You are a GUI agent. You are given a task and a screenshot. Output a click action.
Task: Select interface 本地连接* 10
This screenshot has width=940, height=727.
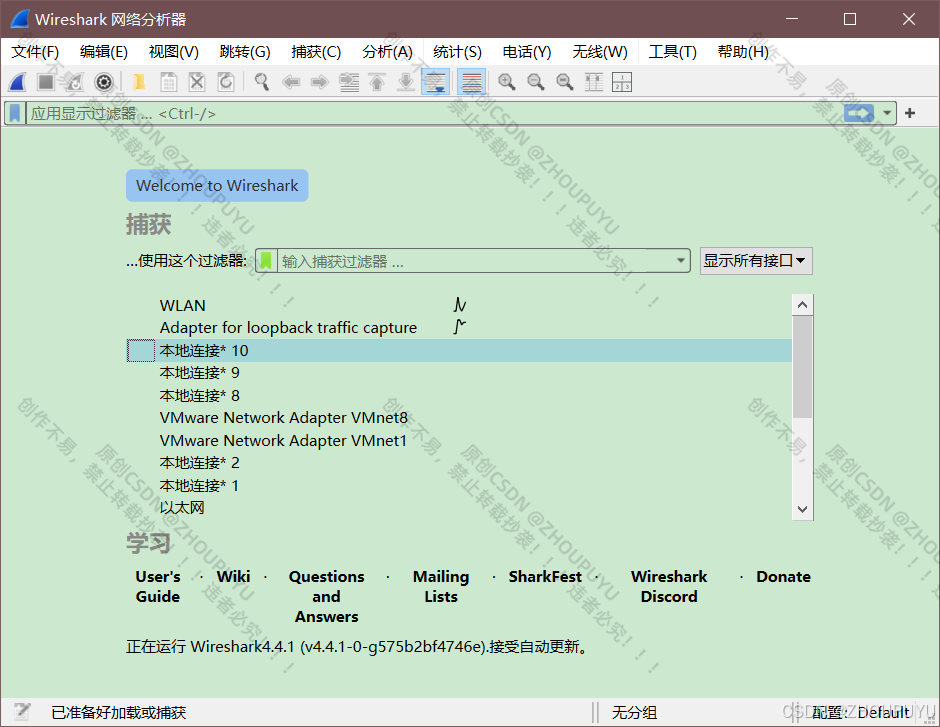pyautogui.click(x=459, y=350)
